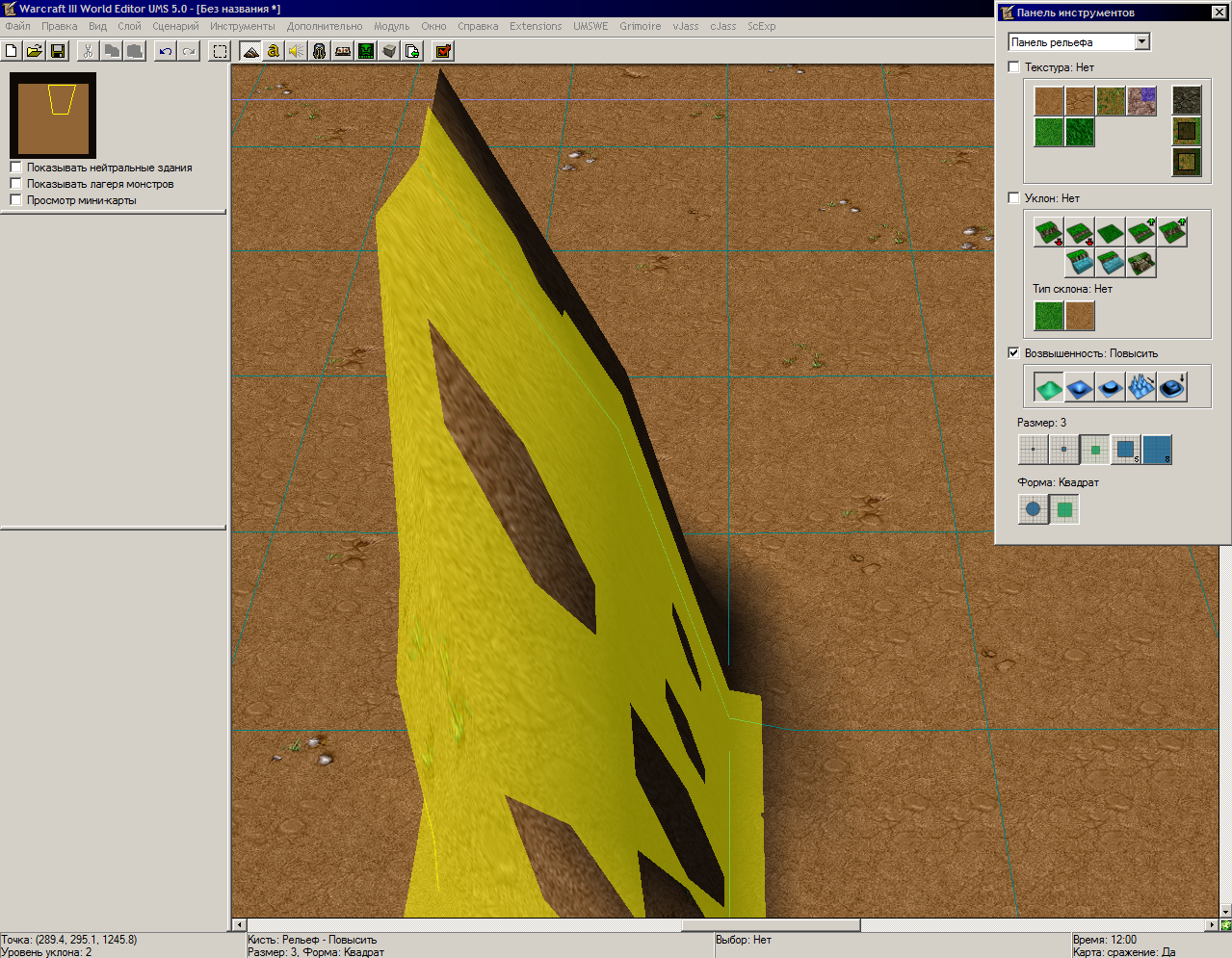Choose the grass cliff type swatch

click(x=1048, y=316)
